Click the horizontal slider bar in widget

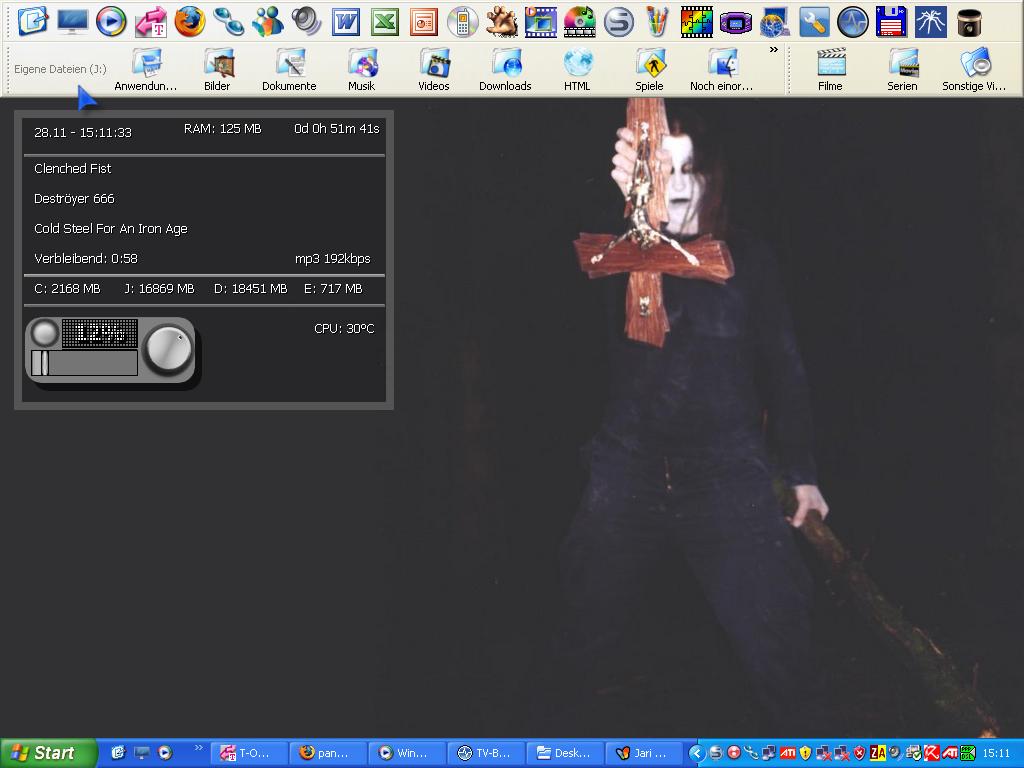click(x=85, y=363)
